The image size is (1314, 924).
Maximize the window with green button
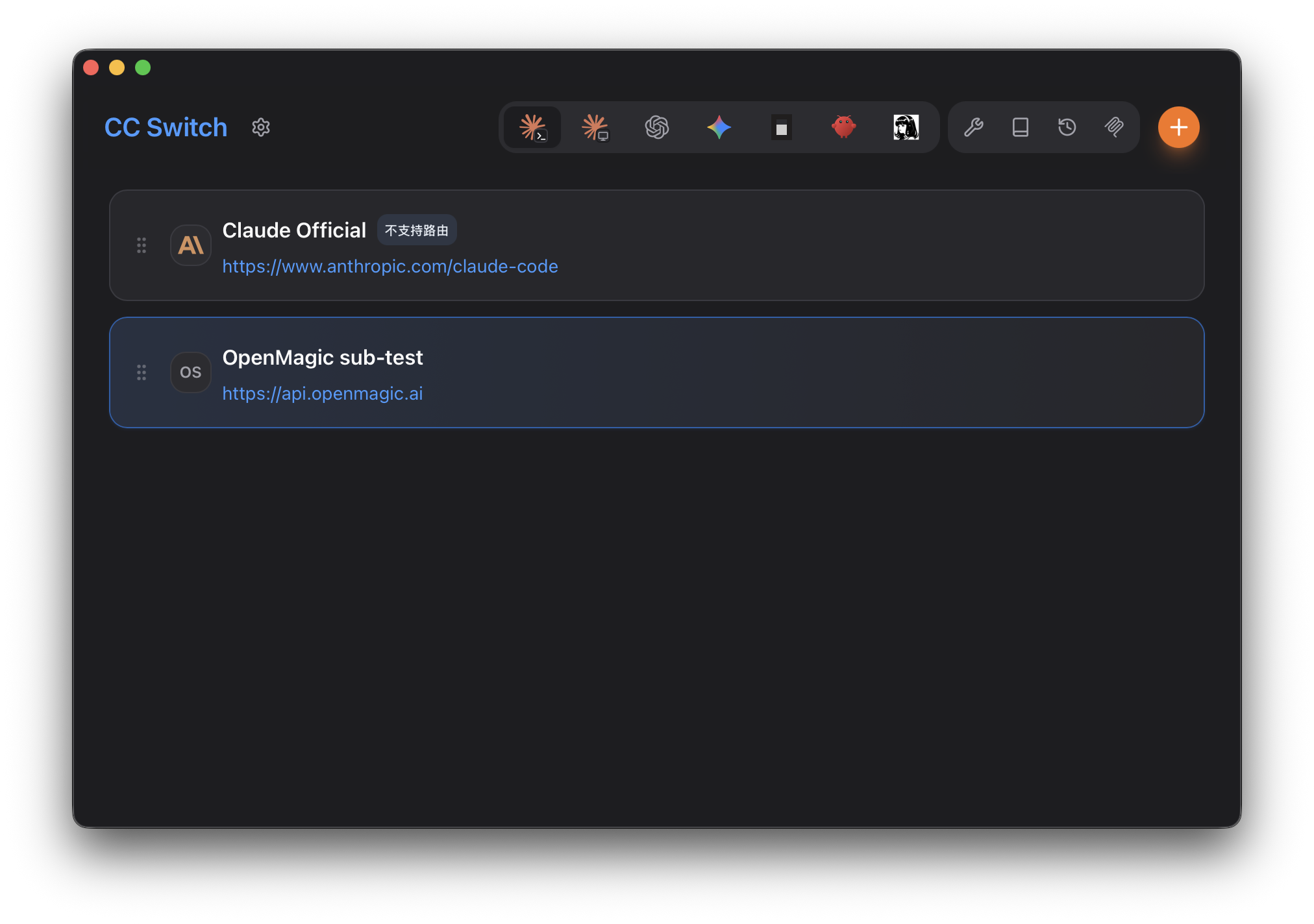pyautogui.click(x=143, y=67)
